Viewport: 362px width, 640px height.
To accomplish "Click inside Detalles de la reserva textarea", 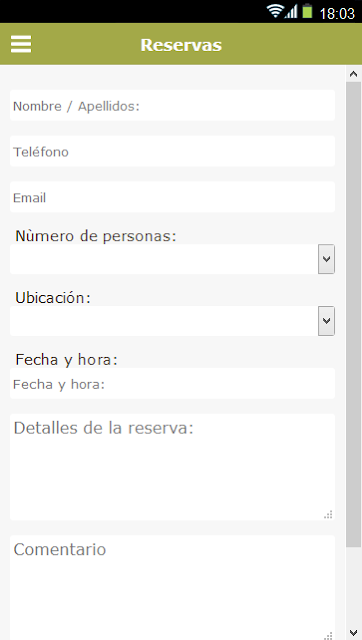I will (x=172, y=467).
